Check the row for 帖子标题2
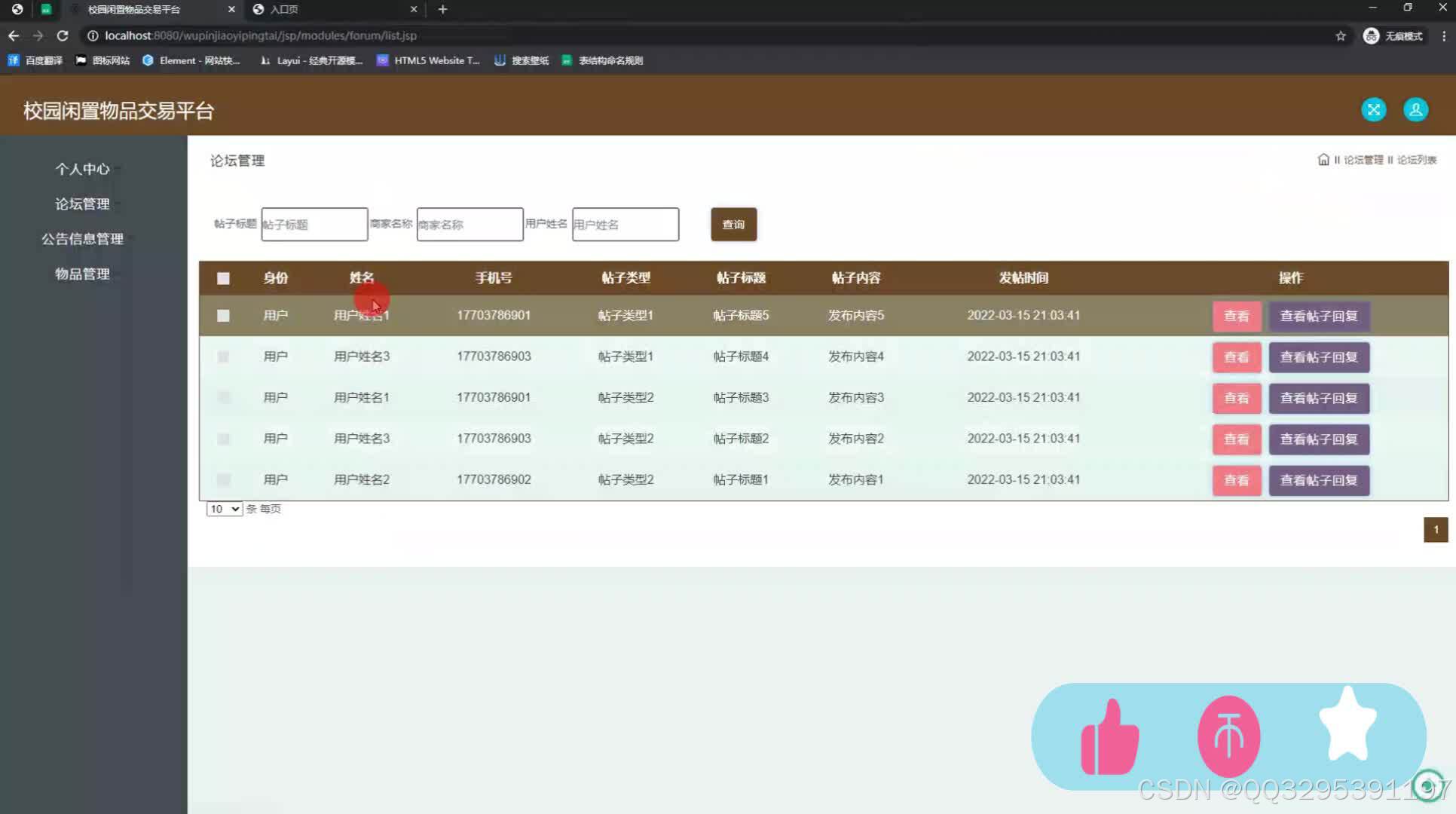The height and width of the screenshot is (814, 1456). pyautogui.click(x=223, y=439)
